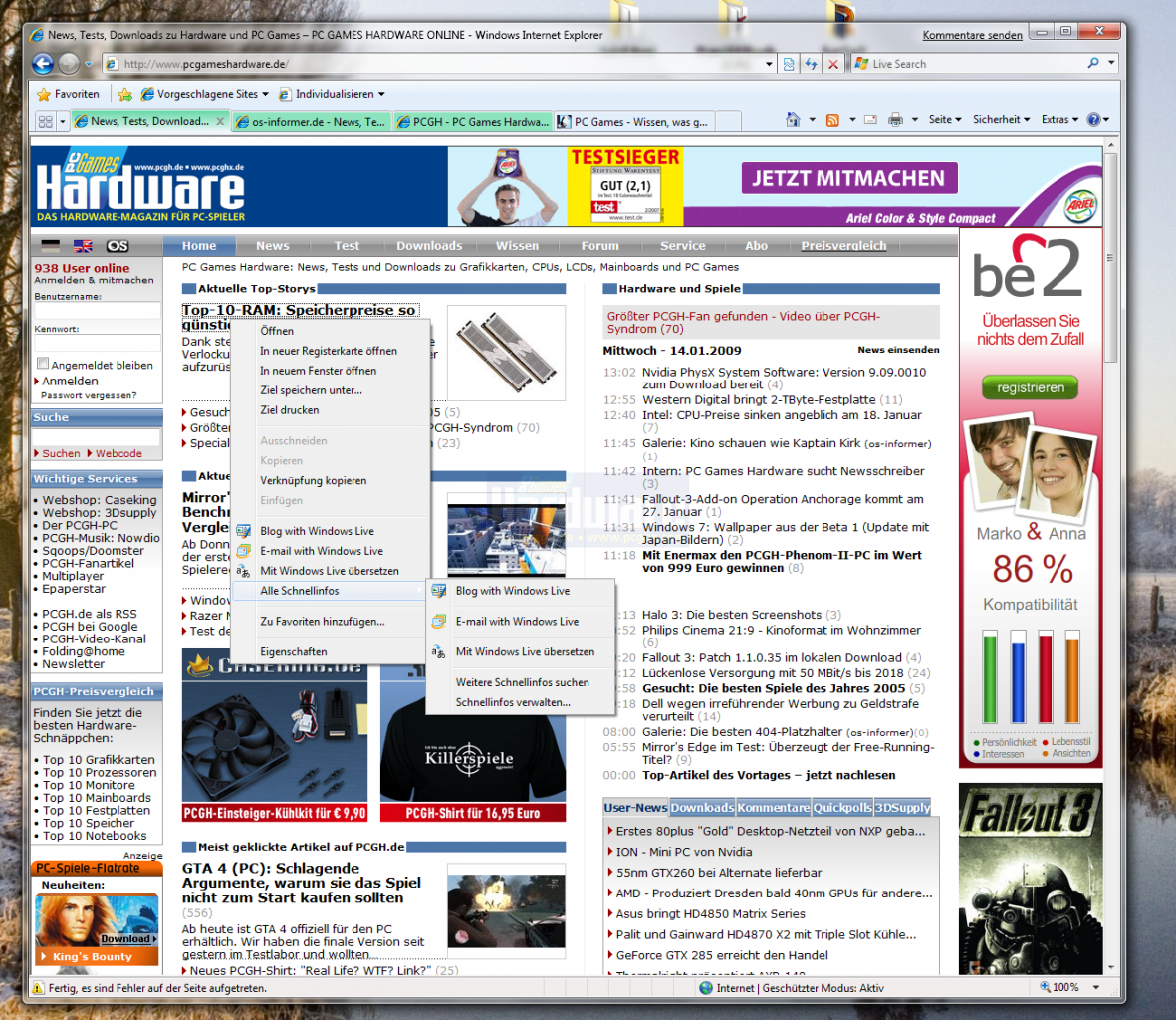Click the Passwort vergessen? link

[x=89, y=396]
